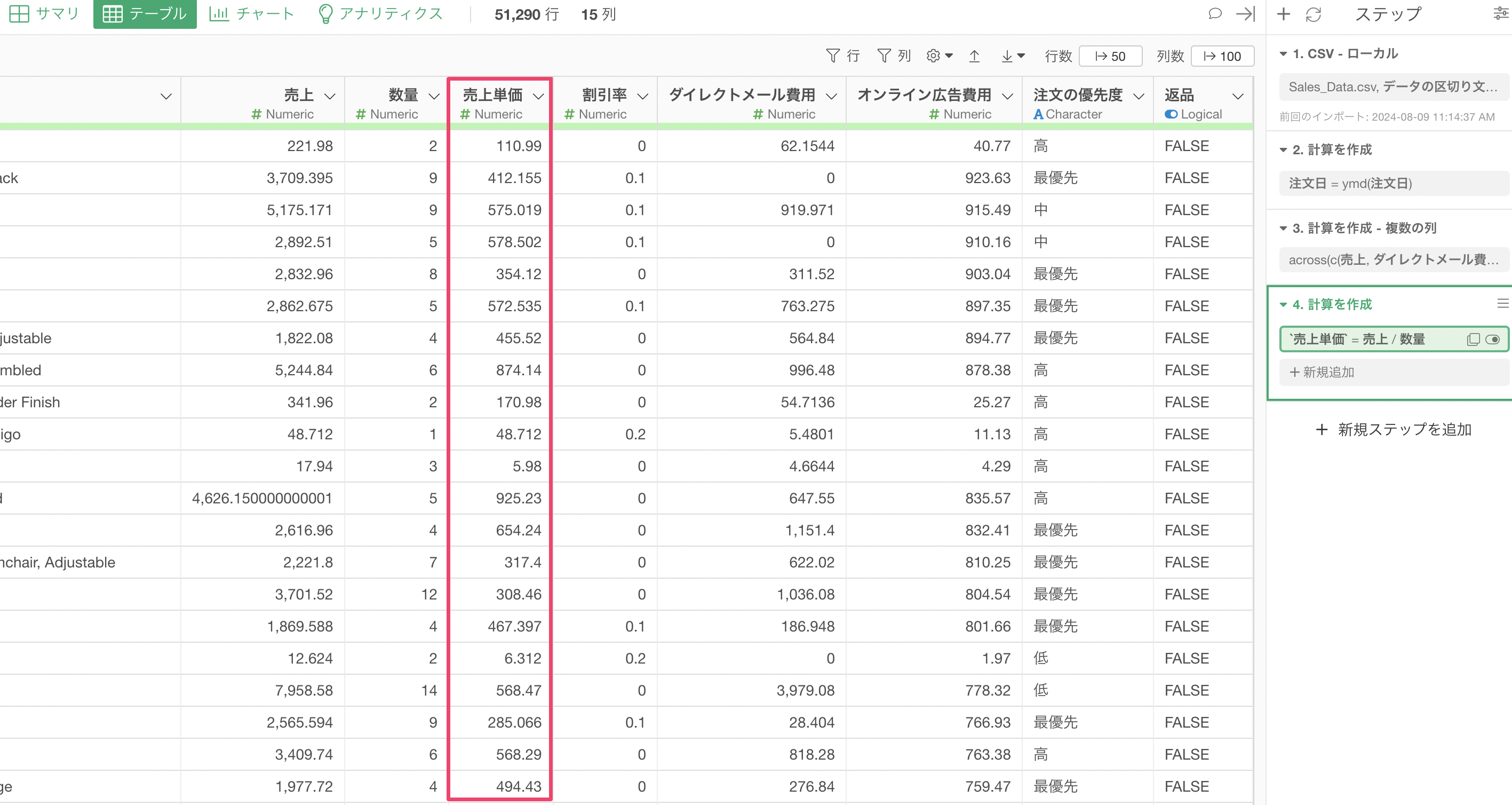Select cell 'der Finish'
Screen dimensions: 1512x805
(x=90, y=402)
